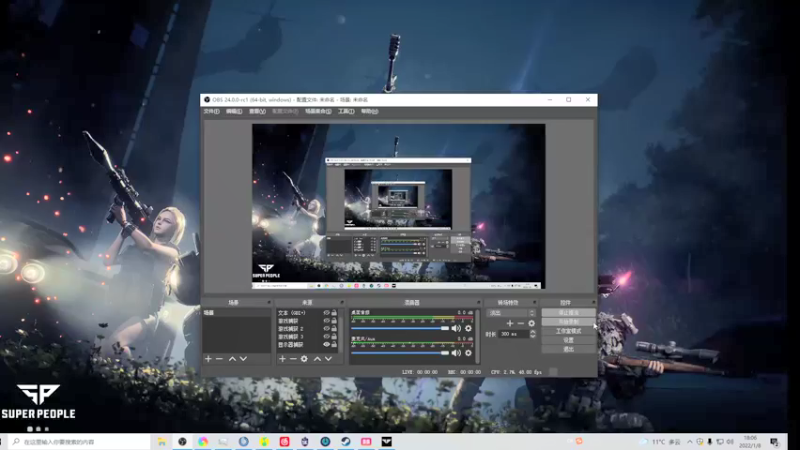The height and width of the screenshot is (450, 800).
Task: Click the mixer panel vertical scrollbar
Action: 477,336
